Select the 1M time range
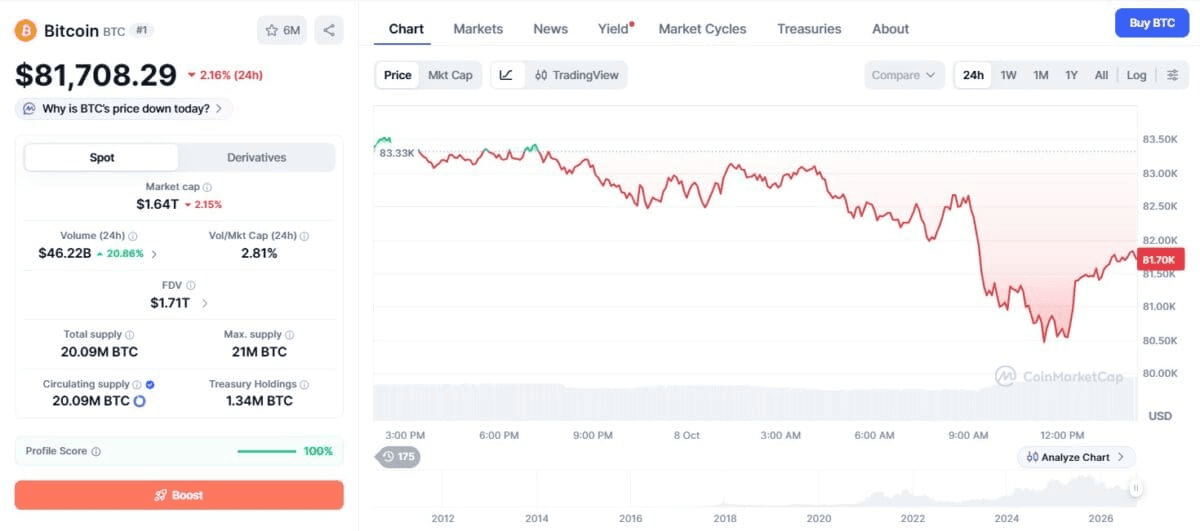The height and width of the screenshot is (531, 1200). [x=1041, y=75]
